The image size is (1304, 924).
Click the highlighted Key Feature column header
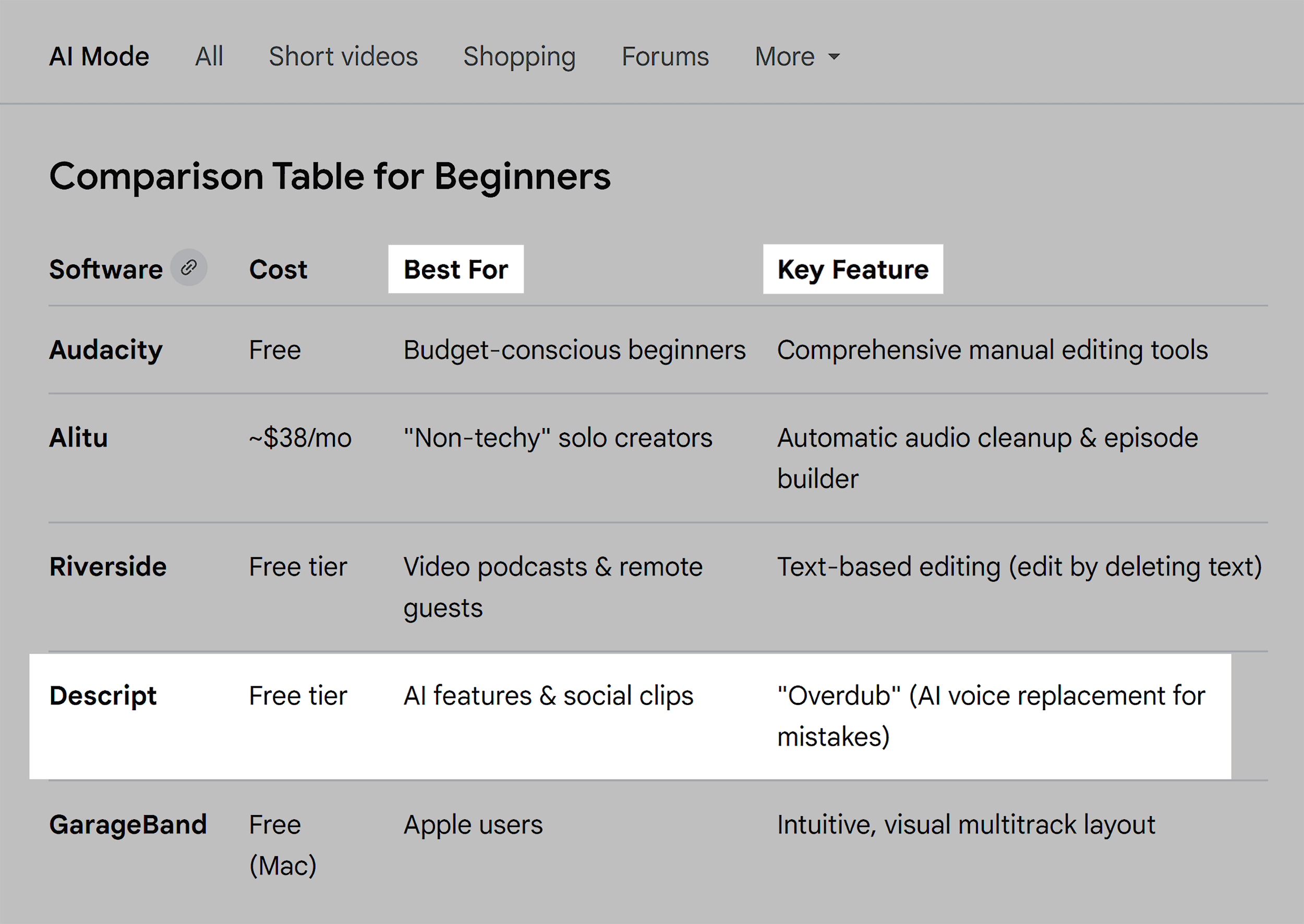[x=853, y=269]
